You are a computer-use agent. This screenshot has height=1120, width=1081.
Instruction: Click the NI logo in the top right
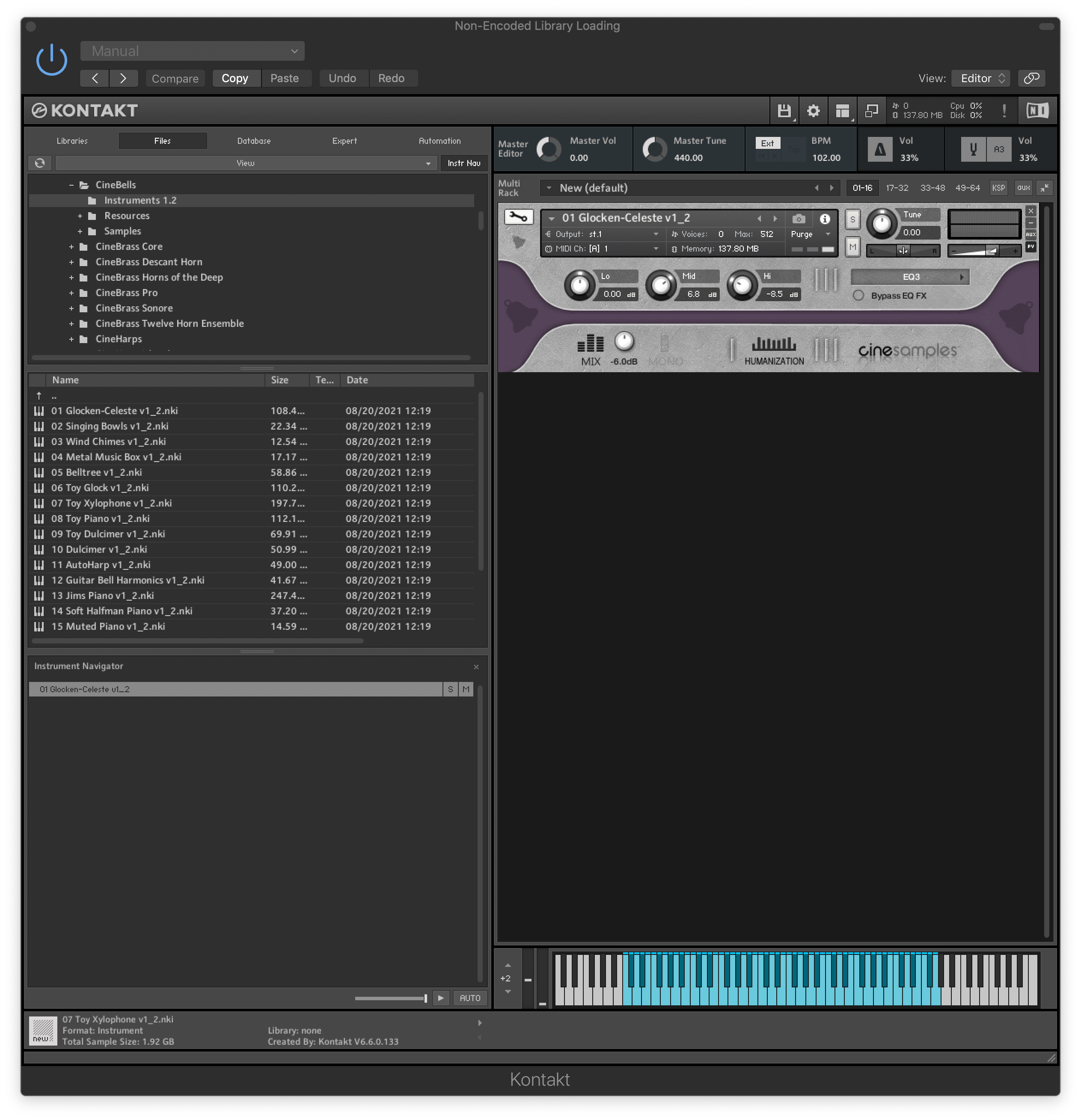(x=1037, y=110)
